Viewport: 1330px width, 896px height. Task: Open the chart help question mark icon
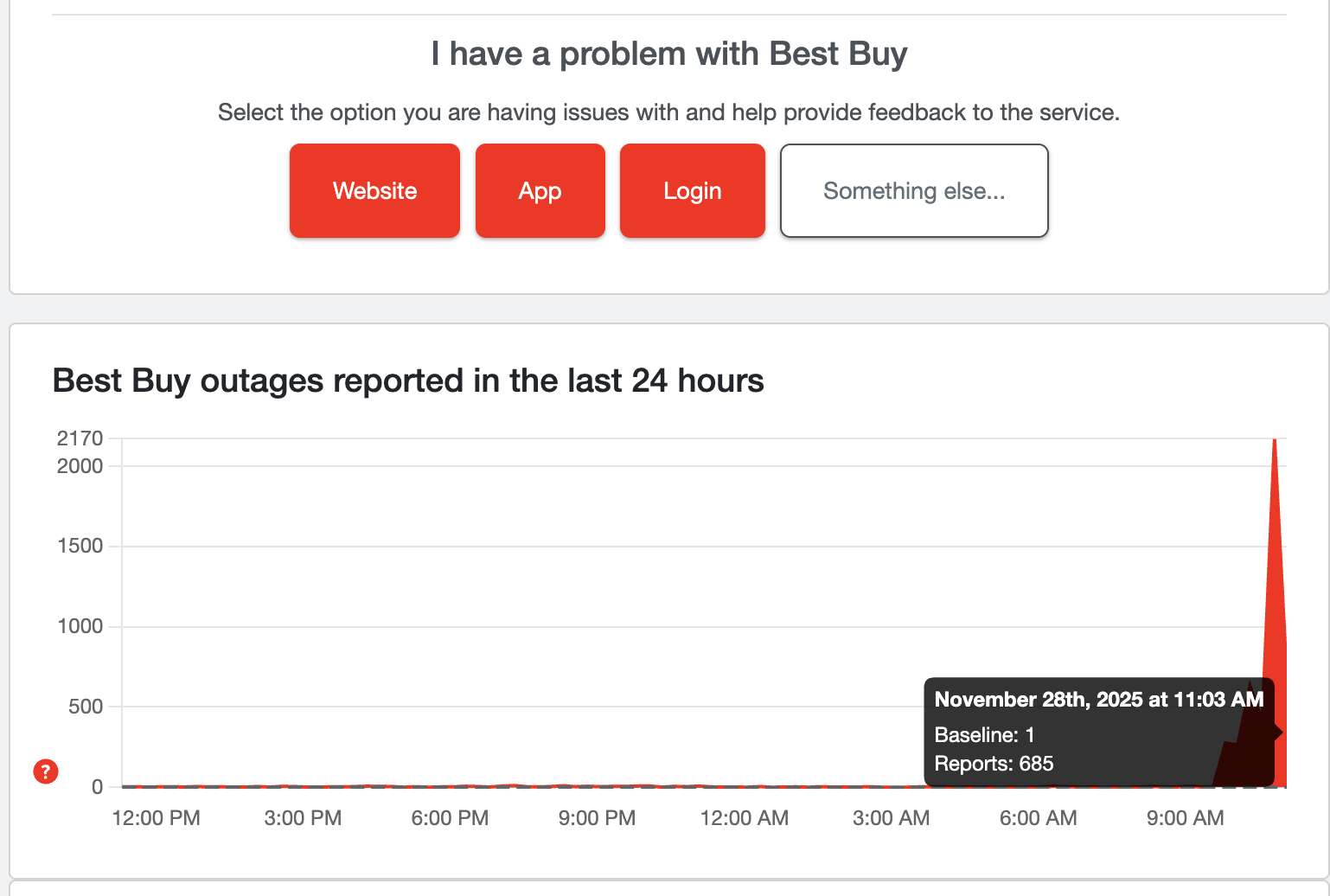coord(45,772)
